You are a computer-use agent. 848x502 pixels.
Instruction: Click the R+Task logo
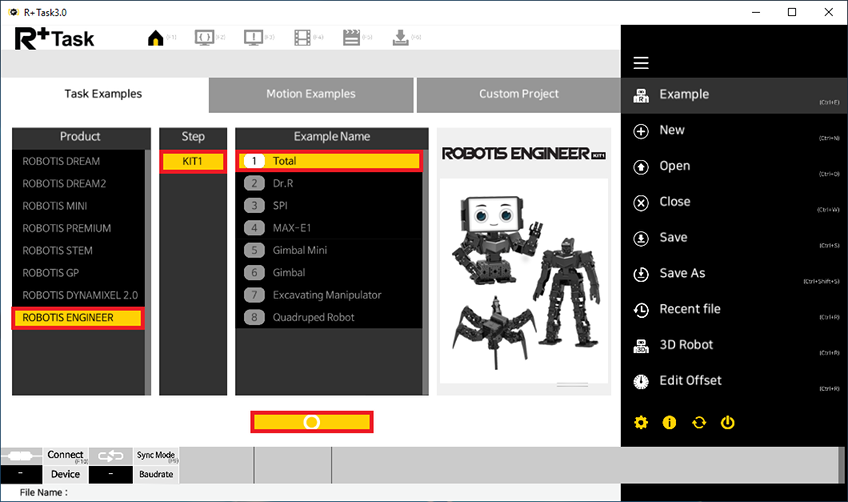coord(55,38)
